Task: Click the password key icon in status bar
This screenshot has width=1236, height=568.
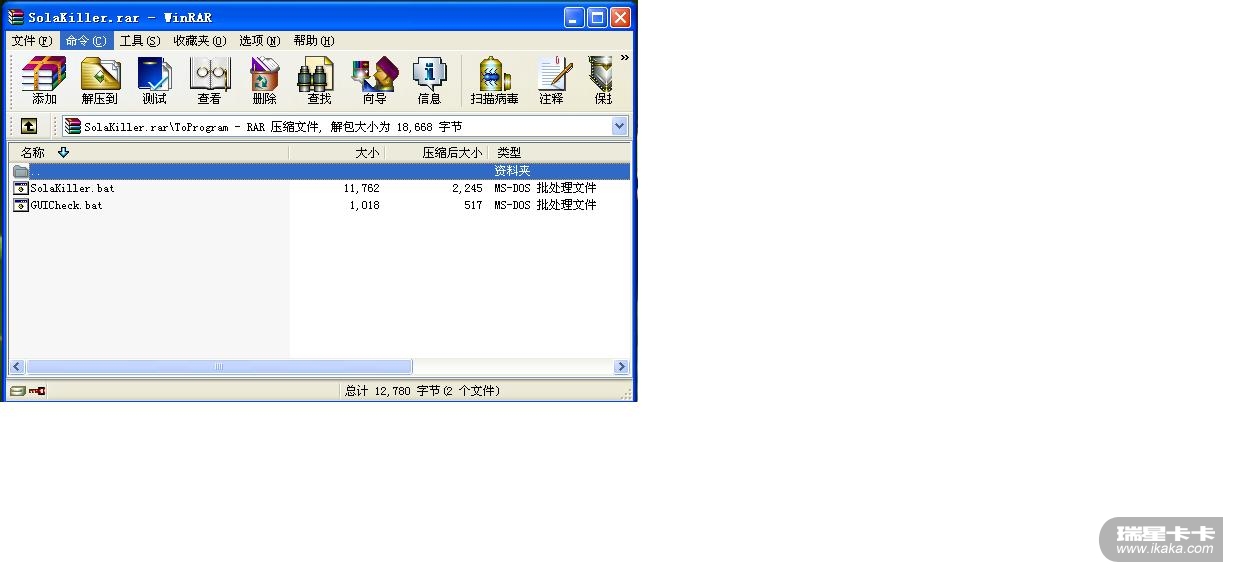Action: coord(37,391)
